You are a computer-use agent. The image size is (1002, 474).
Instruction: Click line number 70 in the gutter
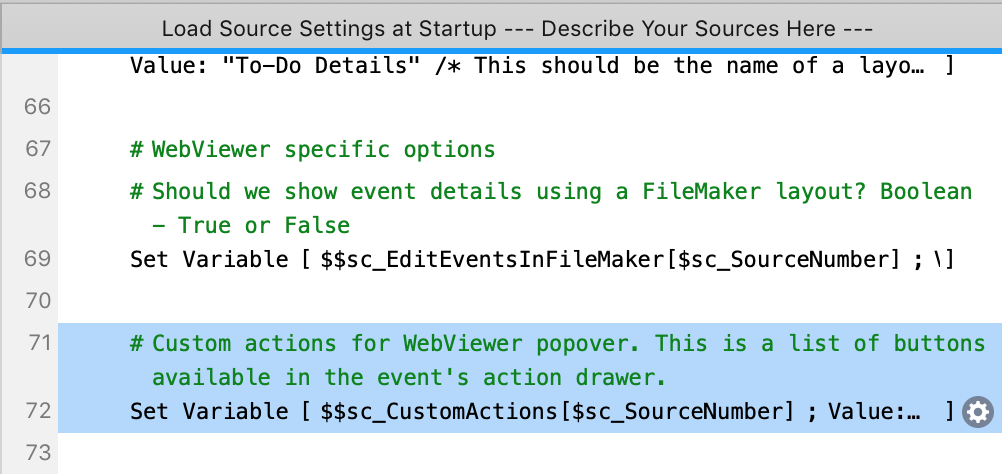point(37,300)
